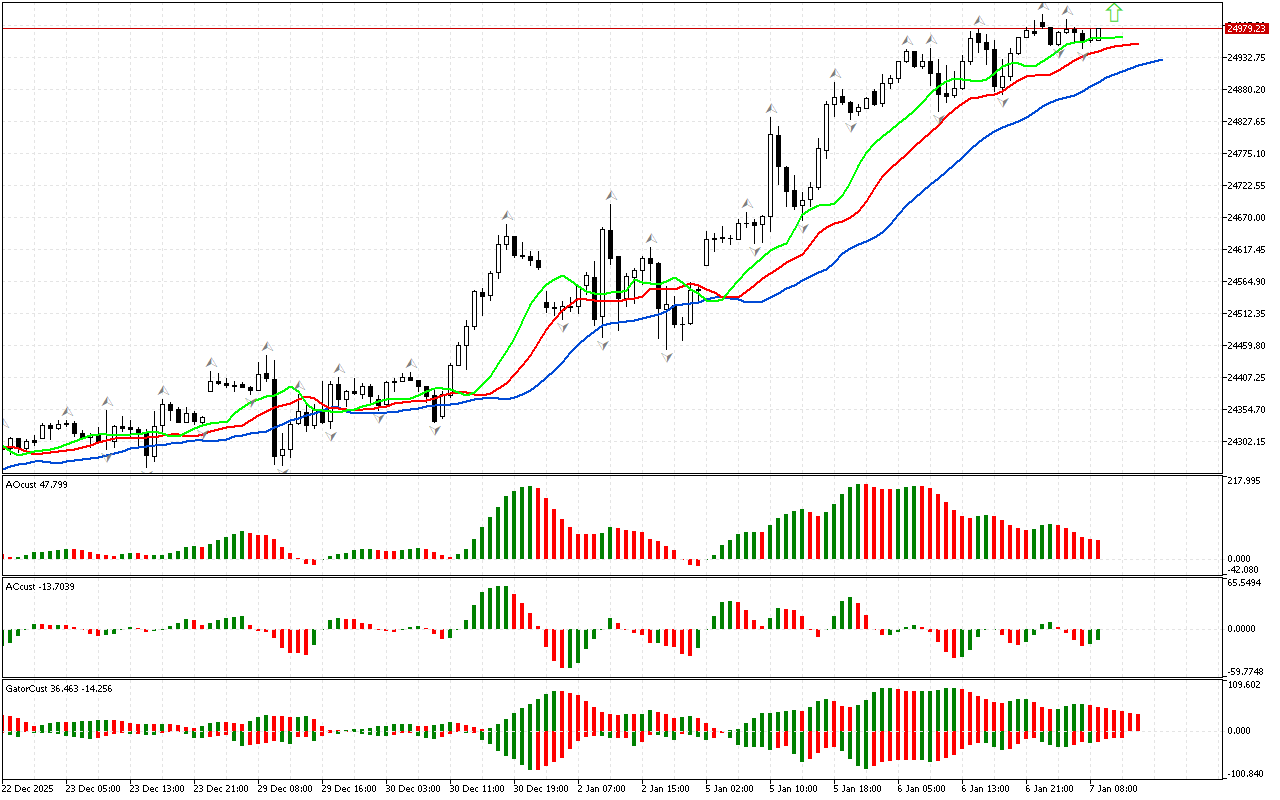Image resolution: width=1280 pixels, height=800 pixels.
Task: Click the '5 Jan 10:00' time axis label
Action: (793, 788)
